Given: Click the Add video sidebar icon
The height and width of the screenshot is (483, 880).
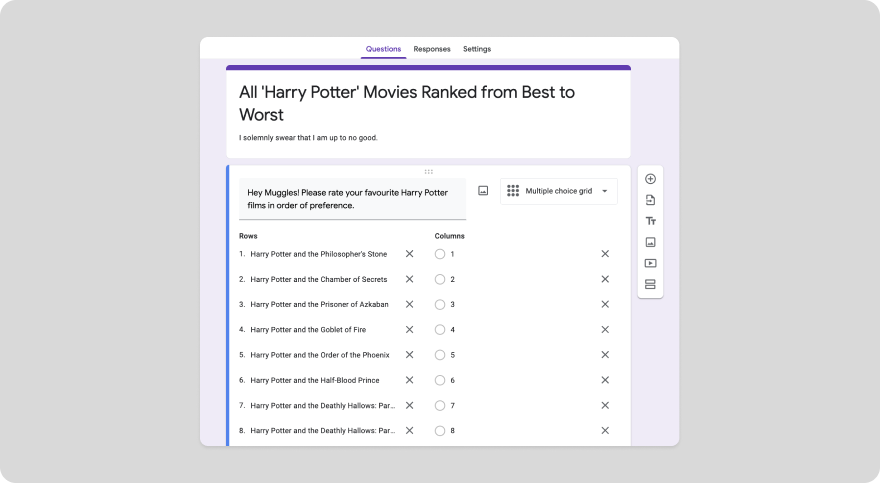Looking at the screenshot, I should [650, 263].
